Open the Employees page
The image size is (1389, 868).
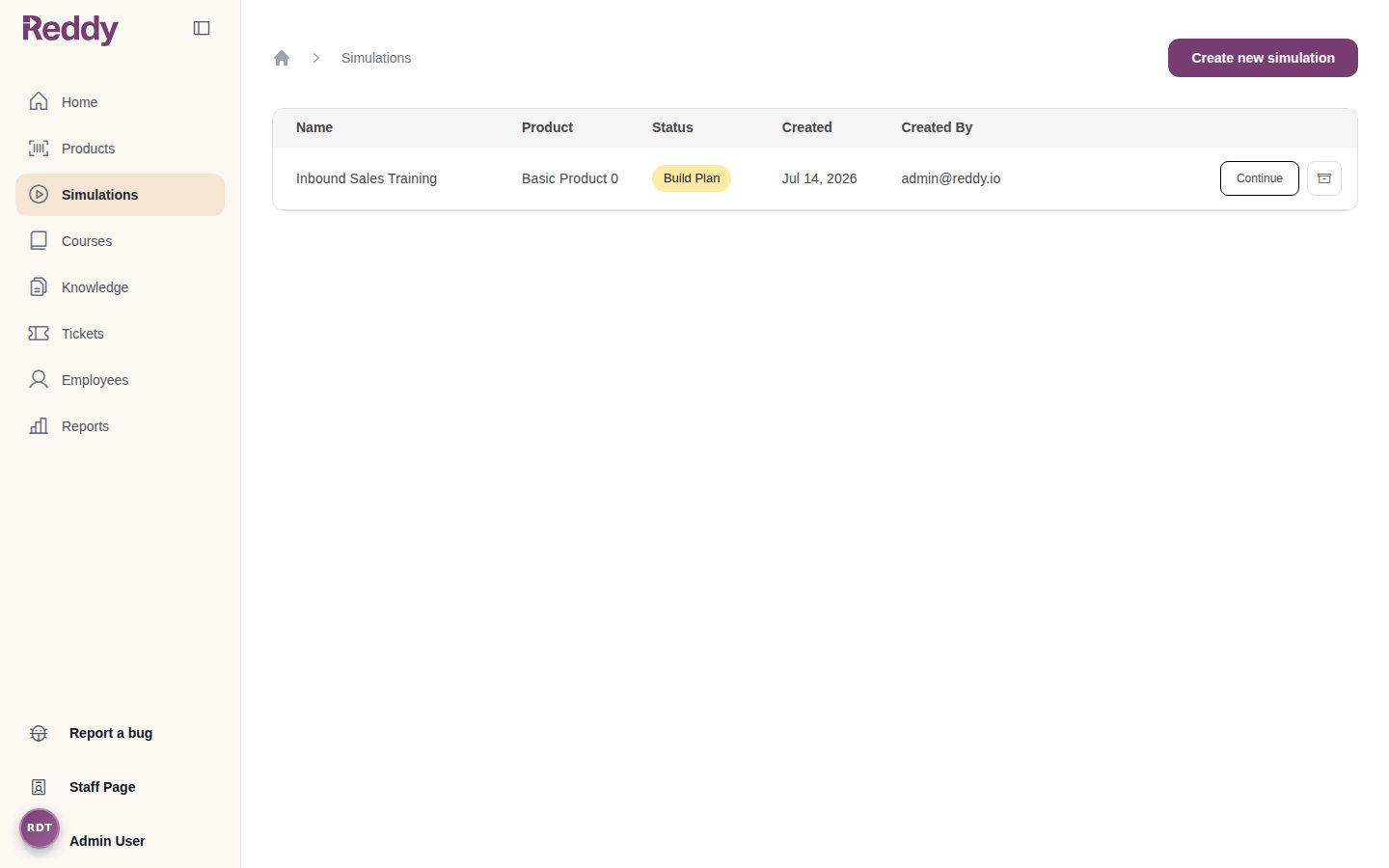120,380
